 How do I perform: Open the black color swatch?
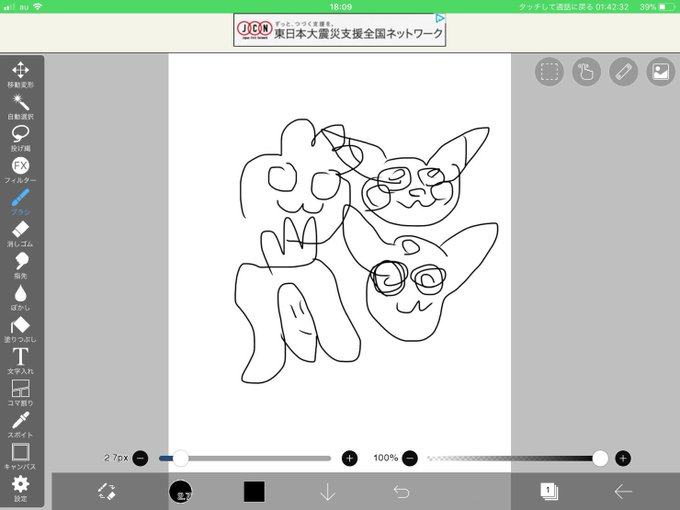[x=254, y=491]
